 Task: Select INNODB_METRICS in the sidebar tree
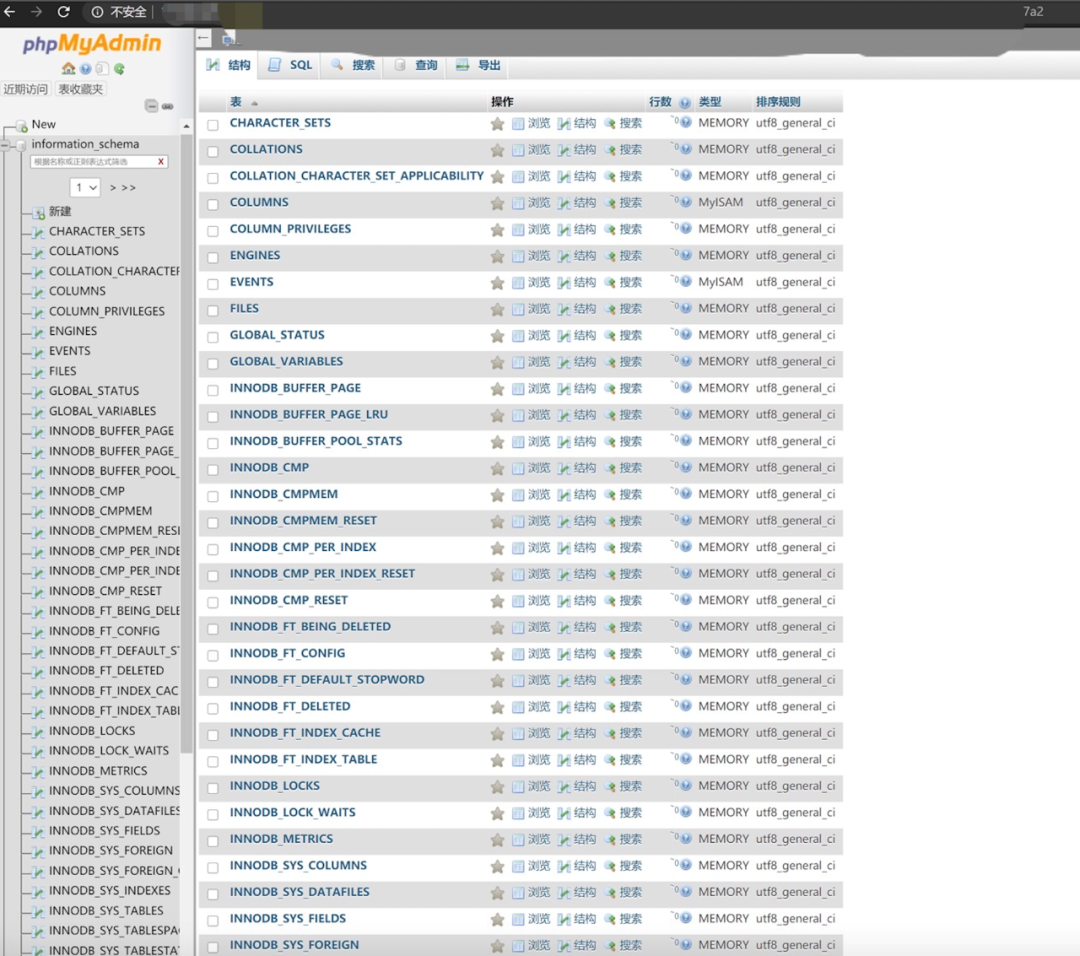[98, 771]
